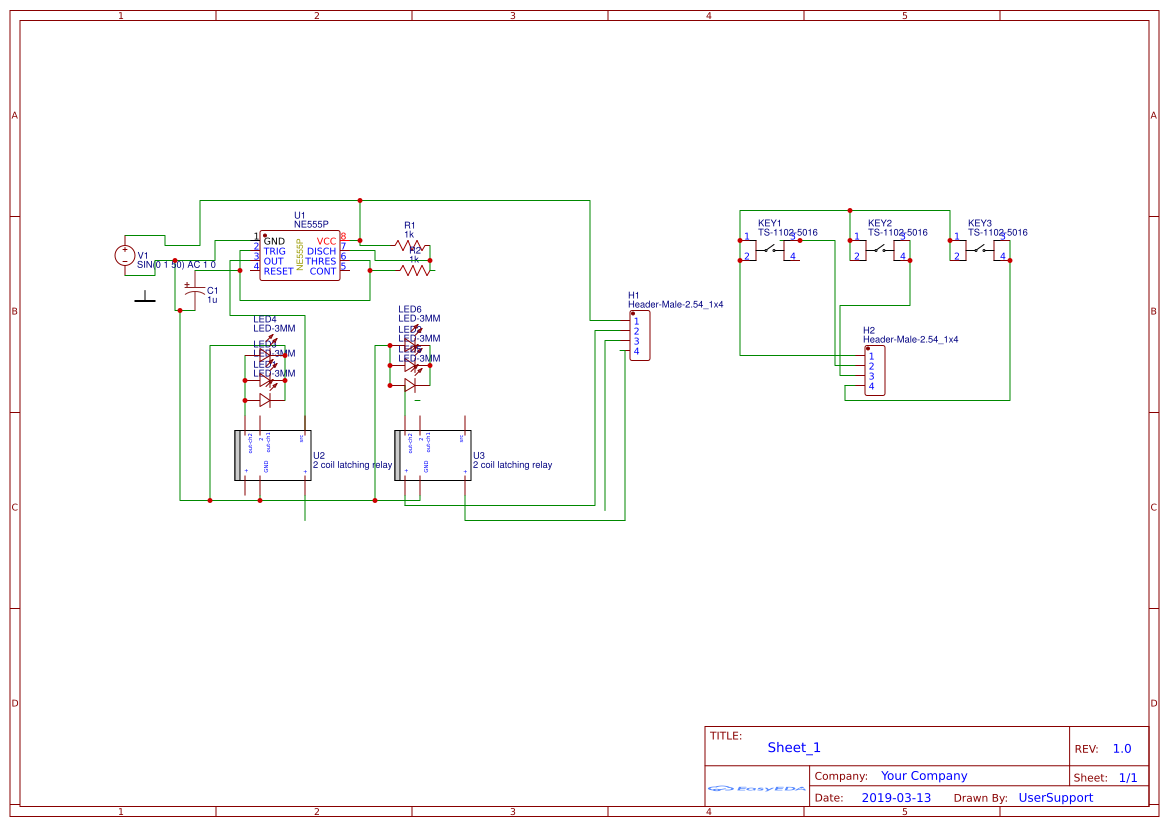Click the sheet number 1/1
This screenshot has height=827, width=1169.
1128,778
